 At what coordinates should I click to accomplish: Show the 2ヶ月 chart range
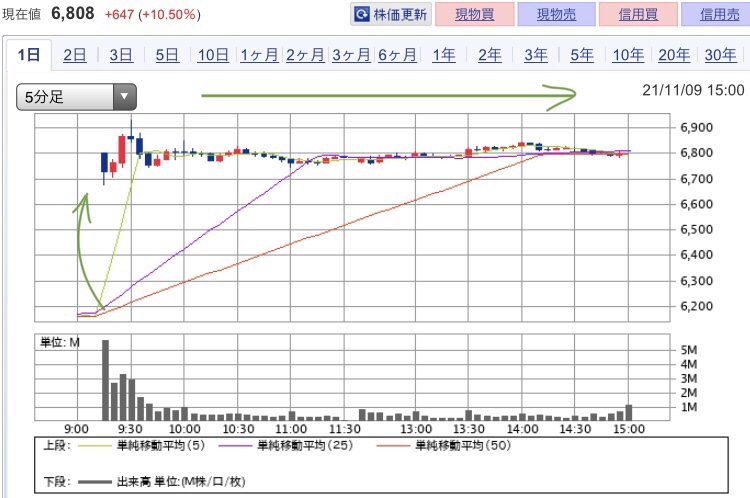tap(305, 55)
